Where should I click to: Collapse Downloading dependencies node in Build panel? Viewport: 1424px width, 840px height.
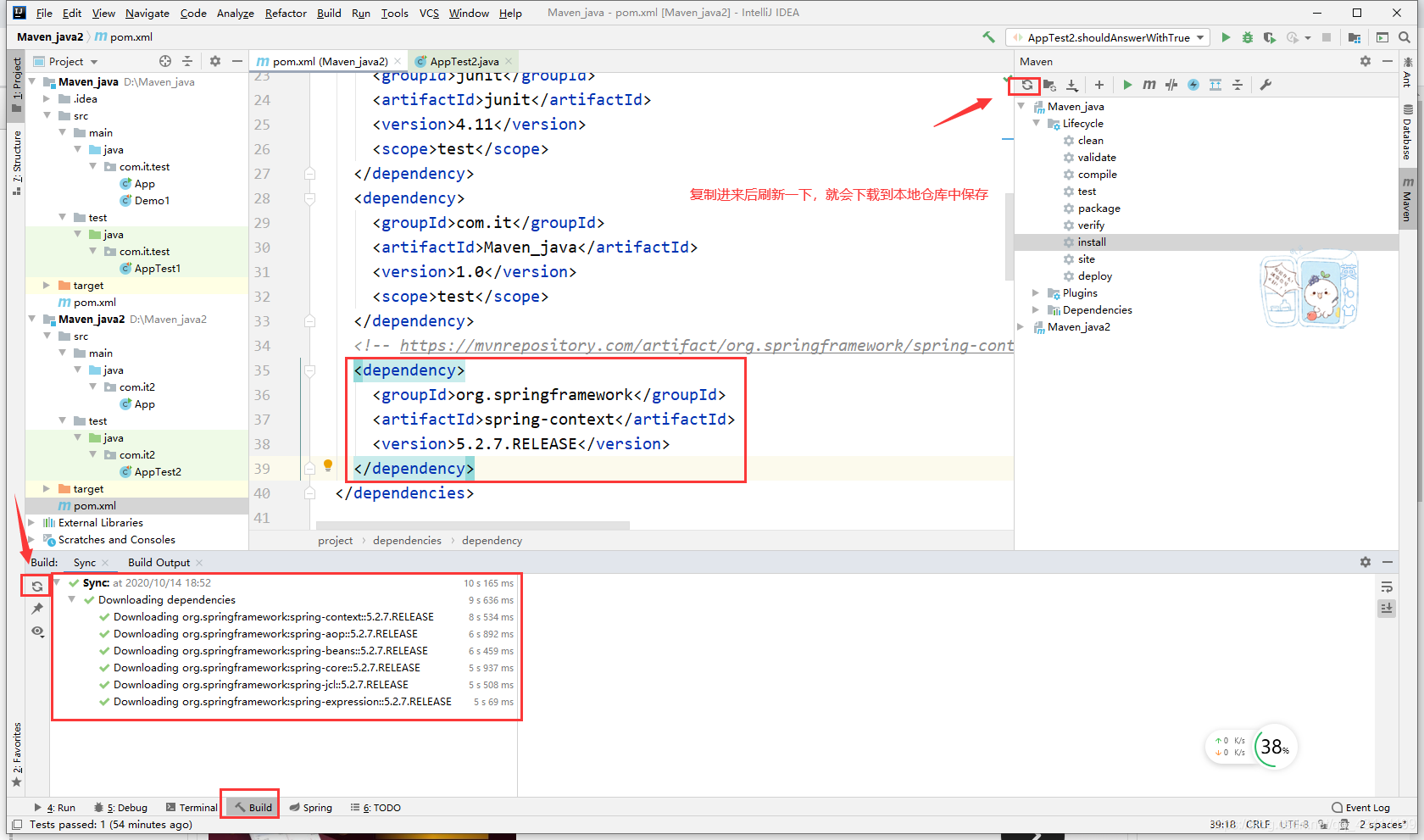[72, 599]
